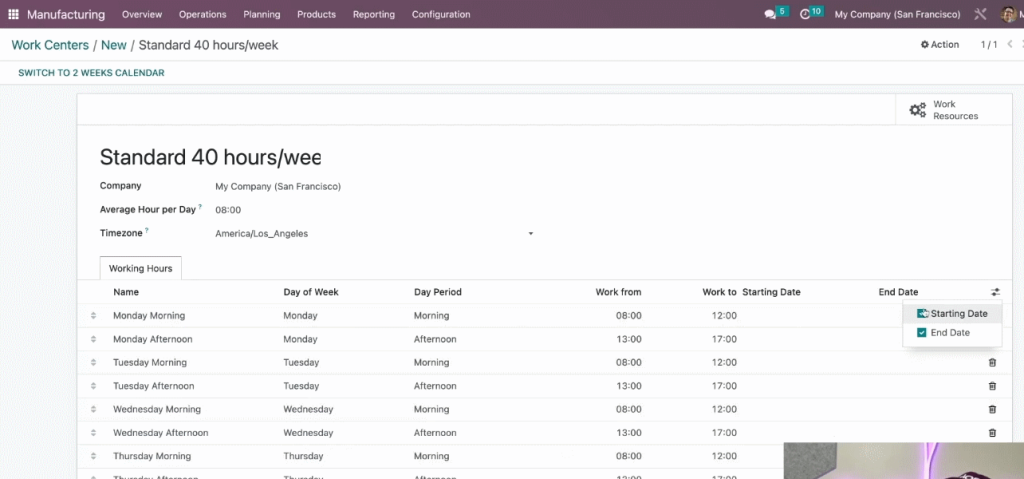Open the activities clock icon
Image resolution: width=1024 pixels, height=479 pixels.
805,14
